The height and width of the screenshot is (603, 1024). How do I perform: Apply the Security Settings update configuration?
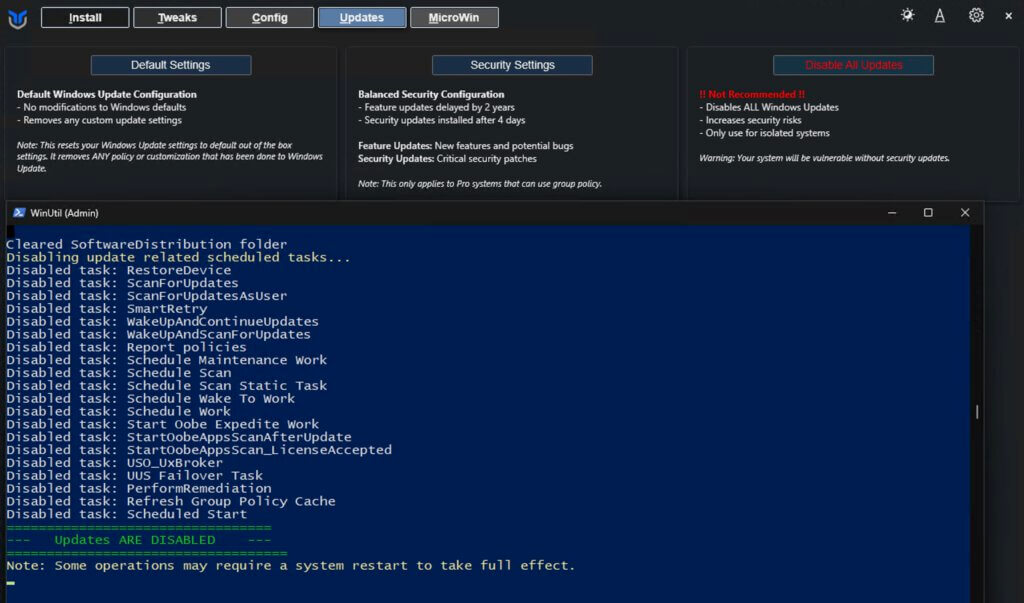pos(512,65)
